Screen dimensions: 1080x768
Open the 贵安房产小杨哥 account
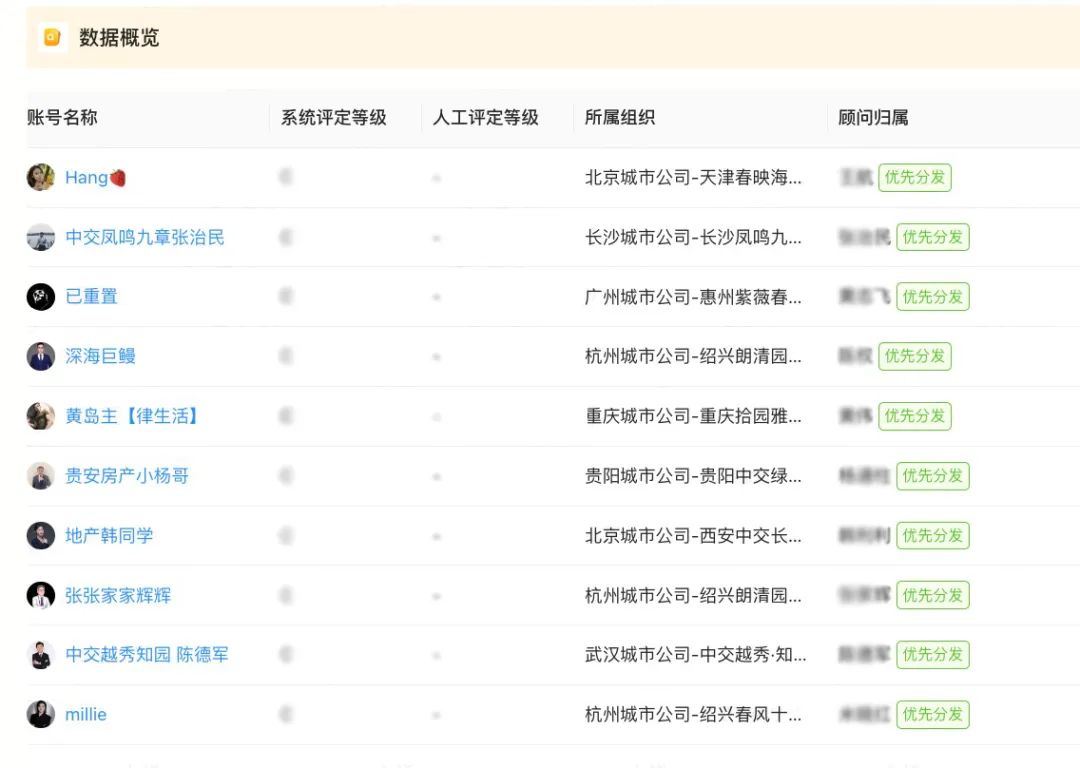coord(127,476)
